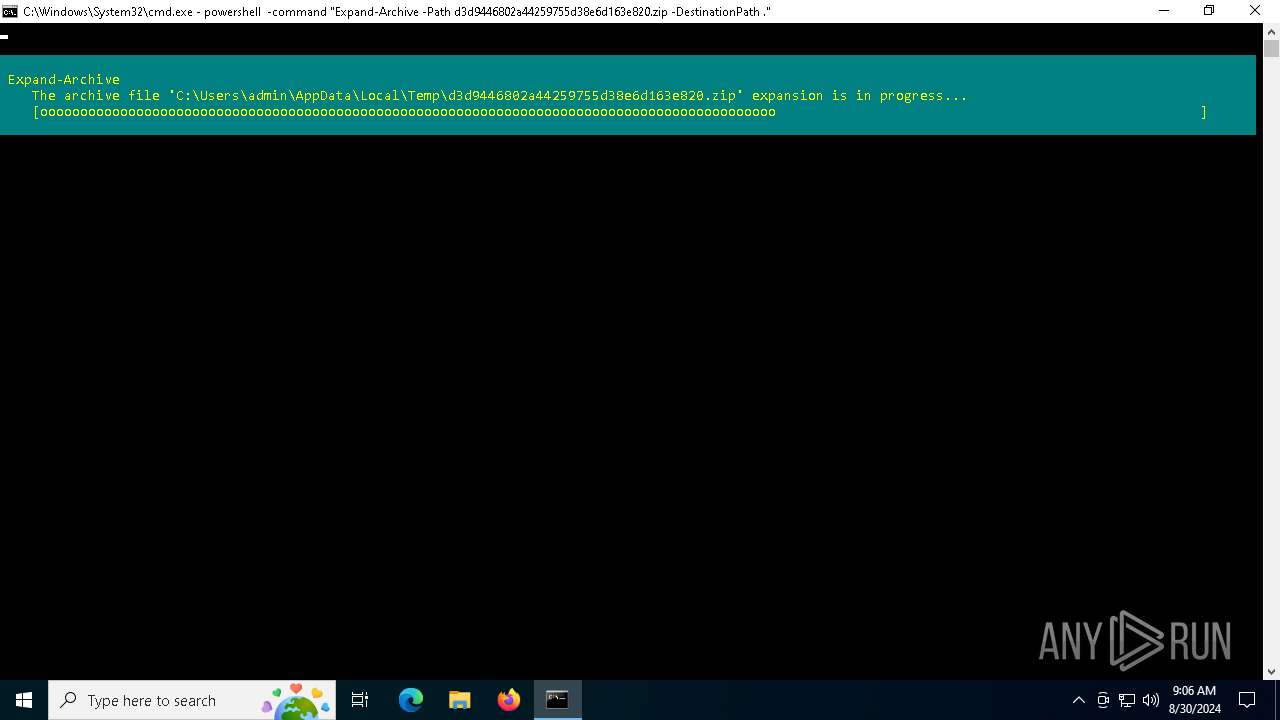Click the console vertical scrollbar thumb

pyautogui.click(x=1271, y=49)
